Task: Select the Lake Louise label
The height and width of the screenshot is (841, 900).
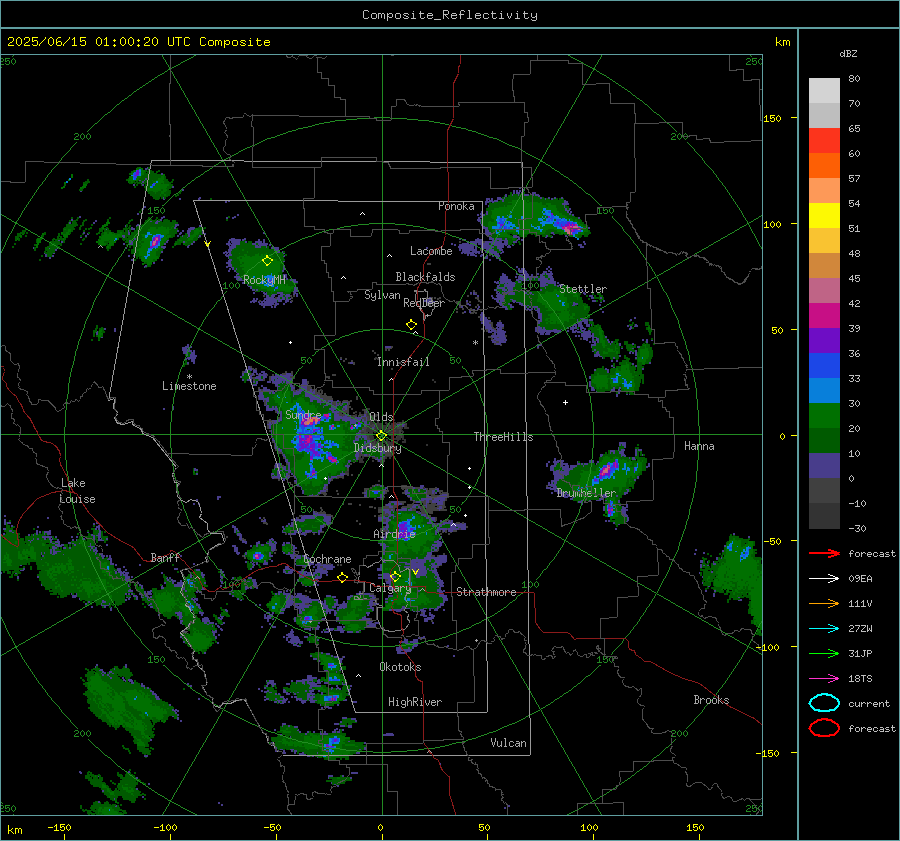Action: tap(77, 491)
